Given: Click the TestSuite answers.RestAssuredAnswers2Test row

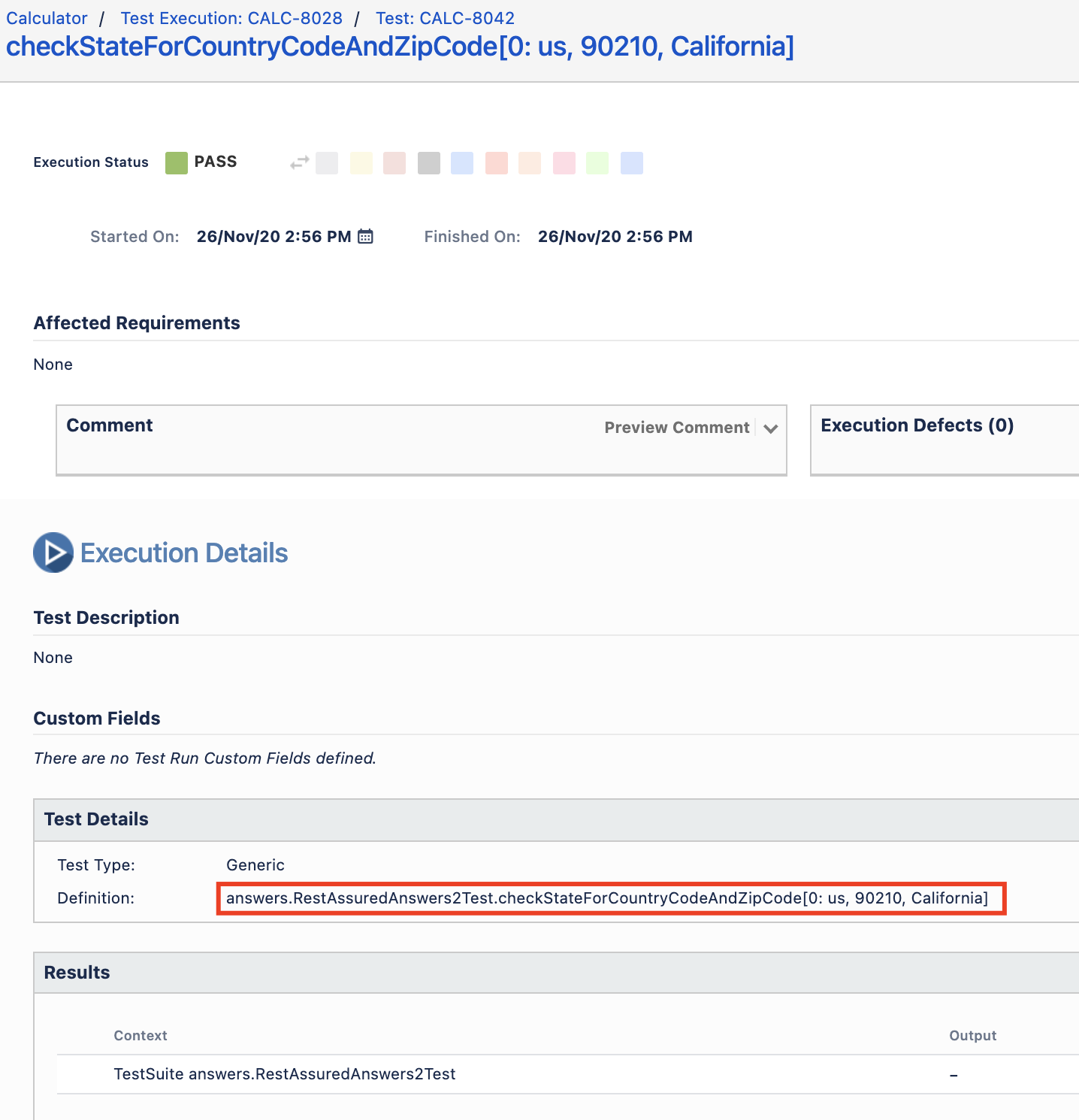Looking at the screenshot, I should [568, 1074].
